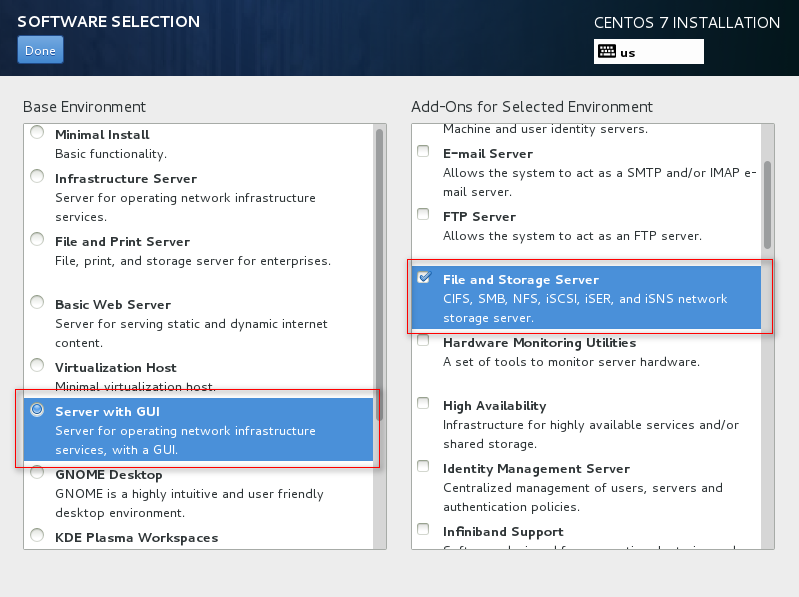The image size is (799, 597).
Task: Choose the Virtualization Host radio button
Action: point(37,365)
